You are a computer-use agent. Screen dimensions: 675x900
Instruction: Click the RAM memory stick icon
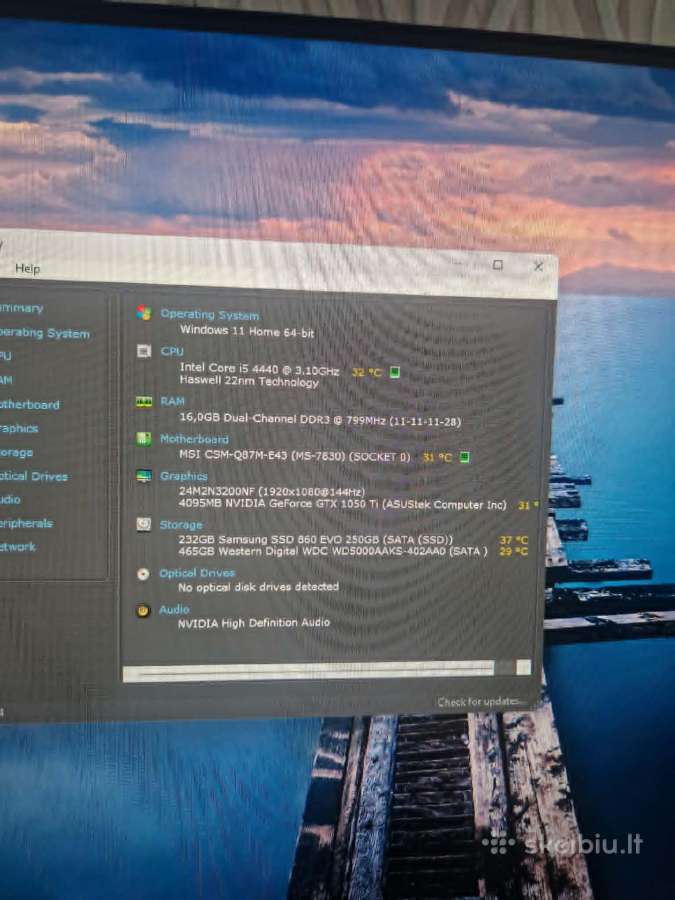point(143,402)
